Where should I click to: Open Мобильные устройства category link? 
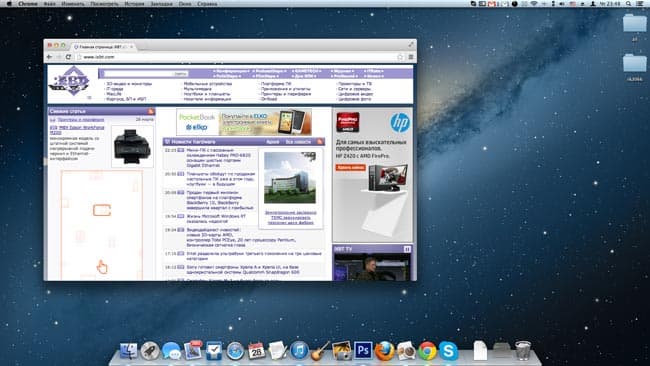(208, 84)
